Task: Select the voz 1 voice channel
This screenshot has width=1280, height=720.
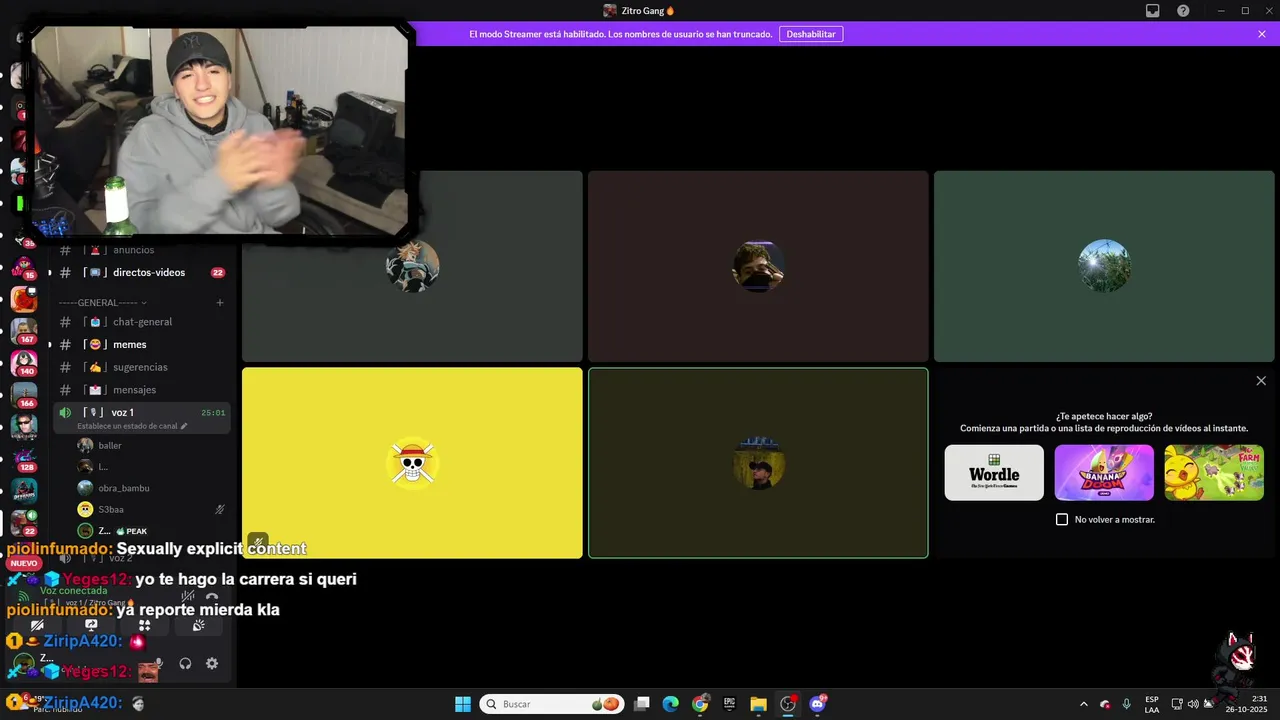Action: pyautogui.click(x=142, y=418)
